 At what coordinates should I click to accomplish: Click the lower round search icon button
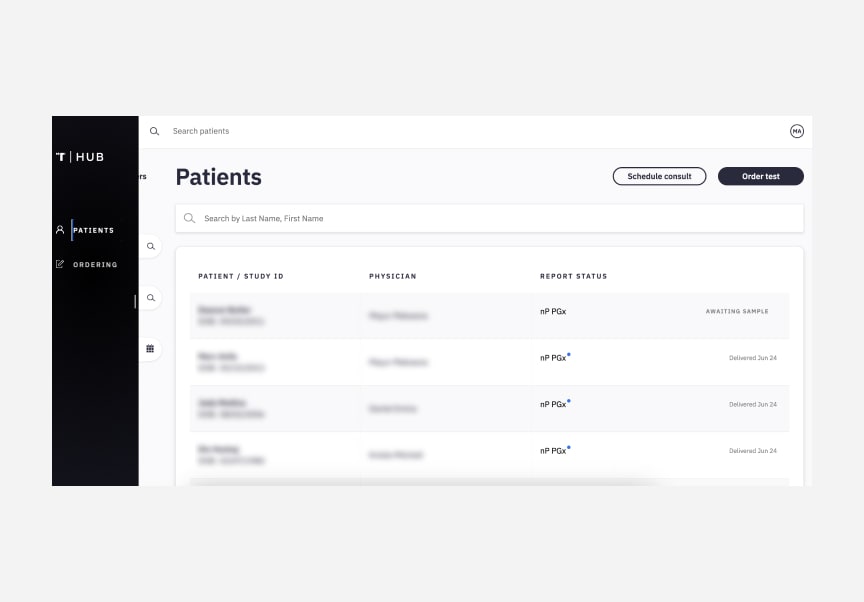(x=150, y=298)
